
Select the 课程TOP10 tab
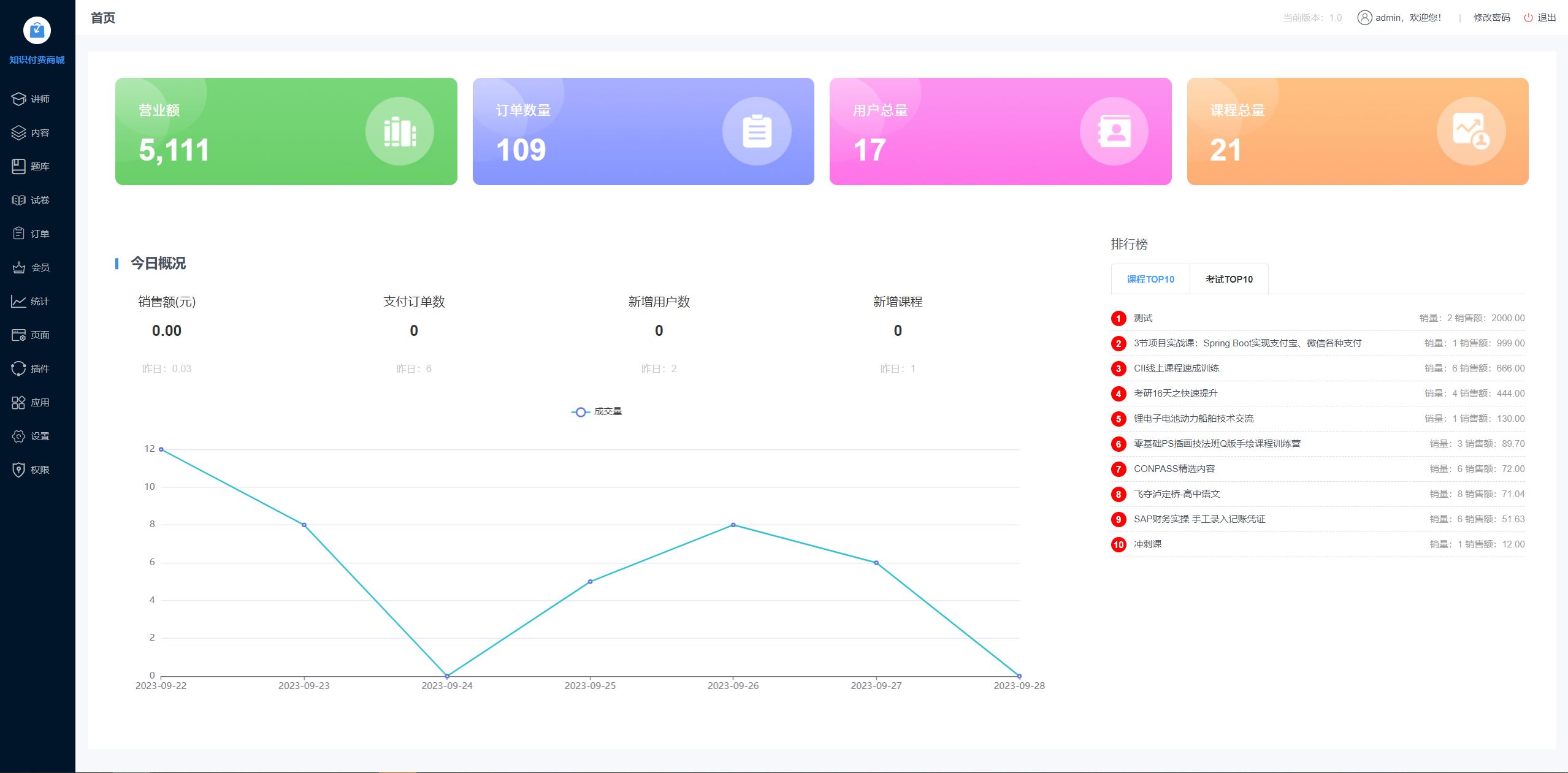click(x=1150, y=280)
